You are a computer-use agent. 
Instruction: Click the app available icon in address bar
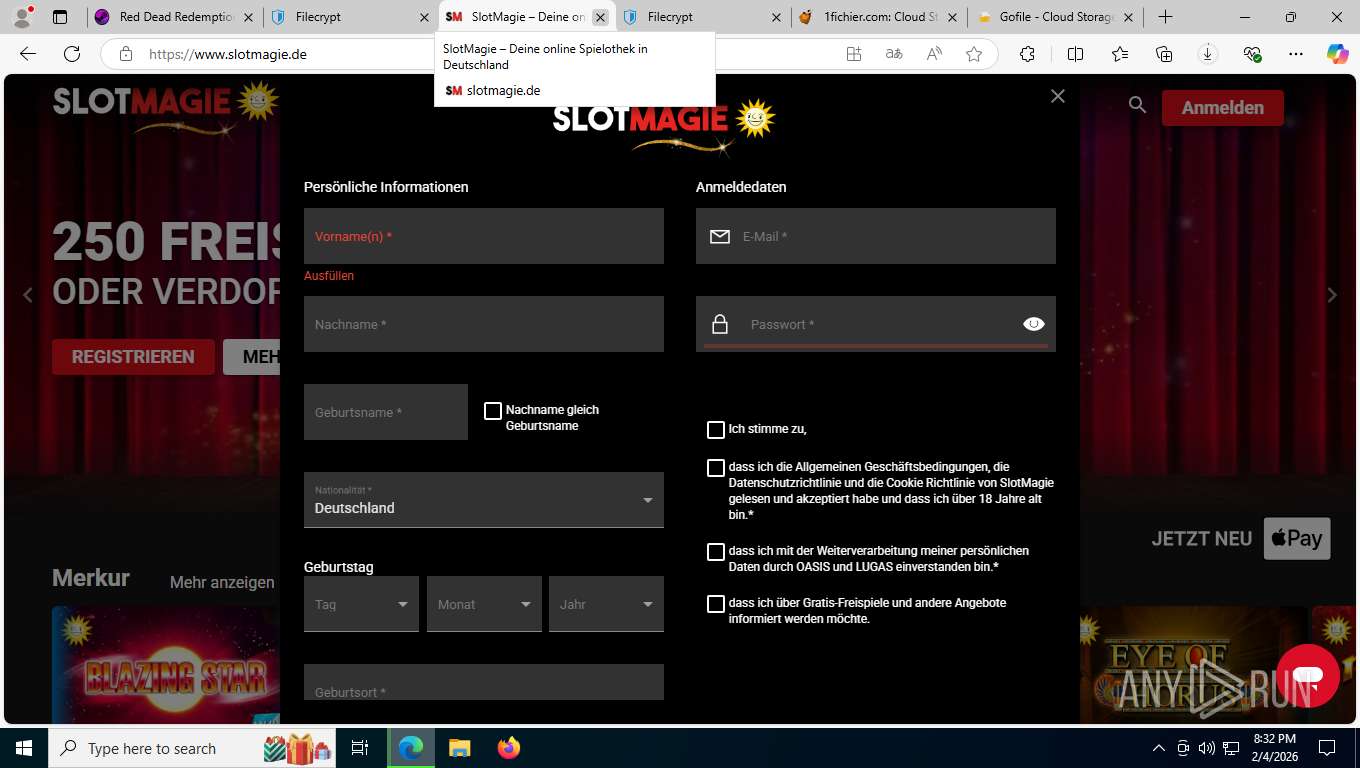pos(854,54)
